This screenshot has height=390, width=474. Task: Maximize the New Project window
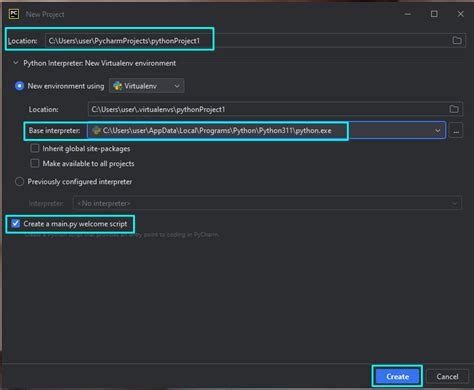pos(434,14)
